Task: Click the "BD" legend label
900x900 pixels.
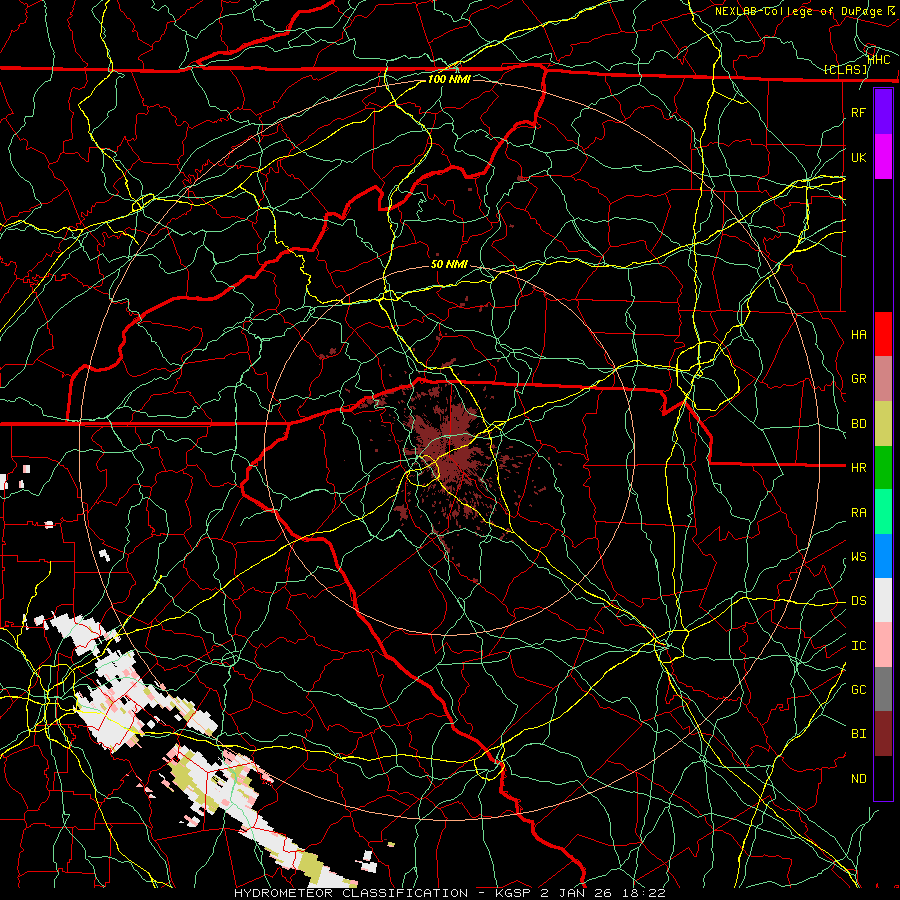Action: (x=858, y=424)
